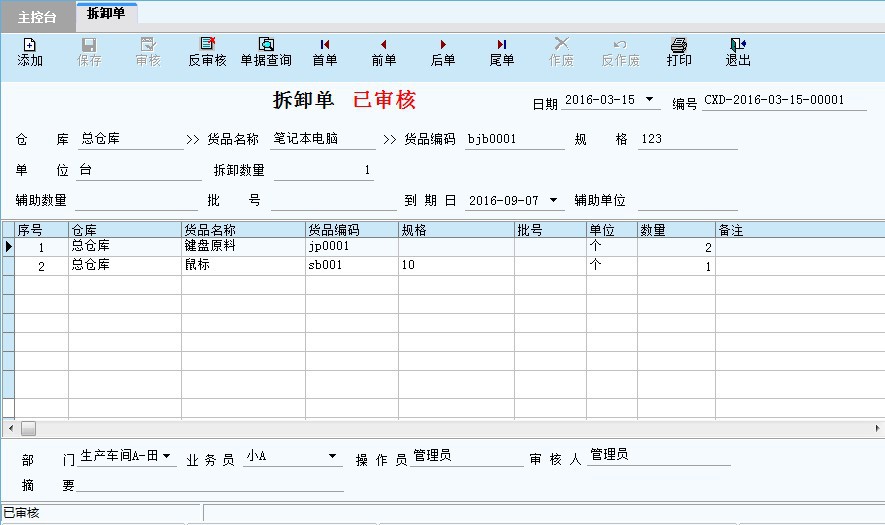Click the 仓库 column header in grid
This screenshot has height=525, width=885.
tap(125, 230)
